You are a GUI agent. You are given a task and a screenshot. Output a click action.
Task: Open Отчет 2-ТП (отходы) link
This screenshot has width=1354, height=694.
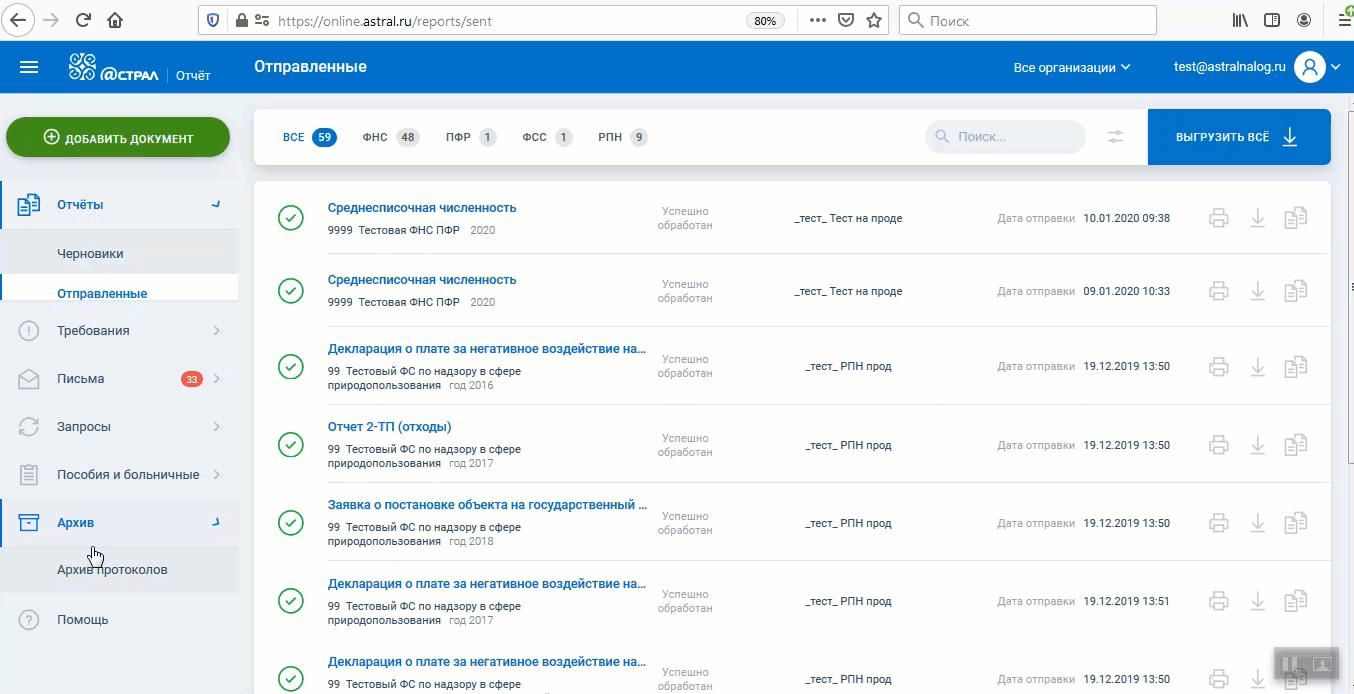coord(389,427)
